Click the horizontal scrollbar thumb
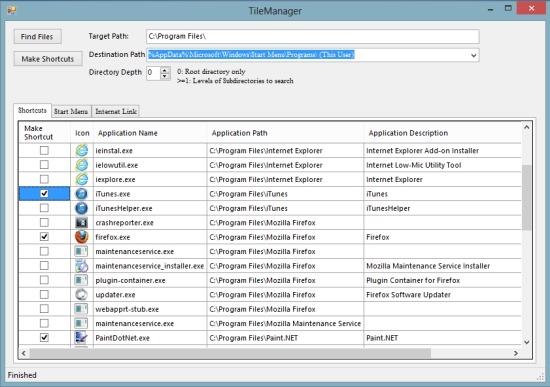The image size is (550, 387). click(230, 353)
